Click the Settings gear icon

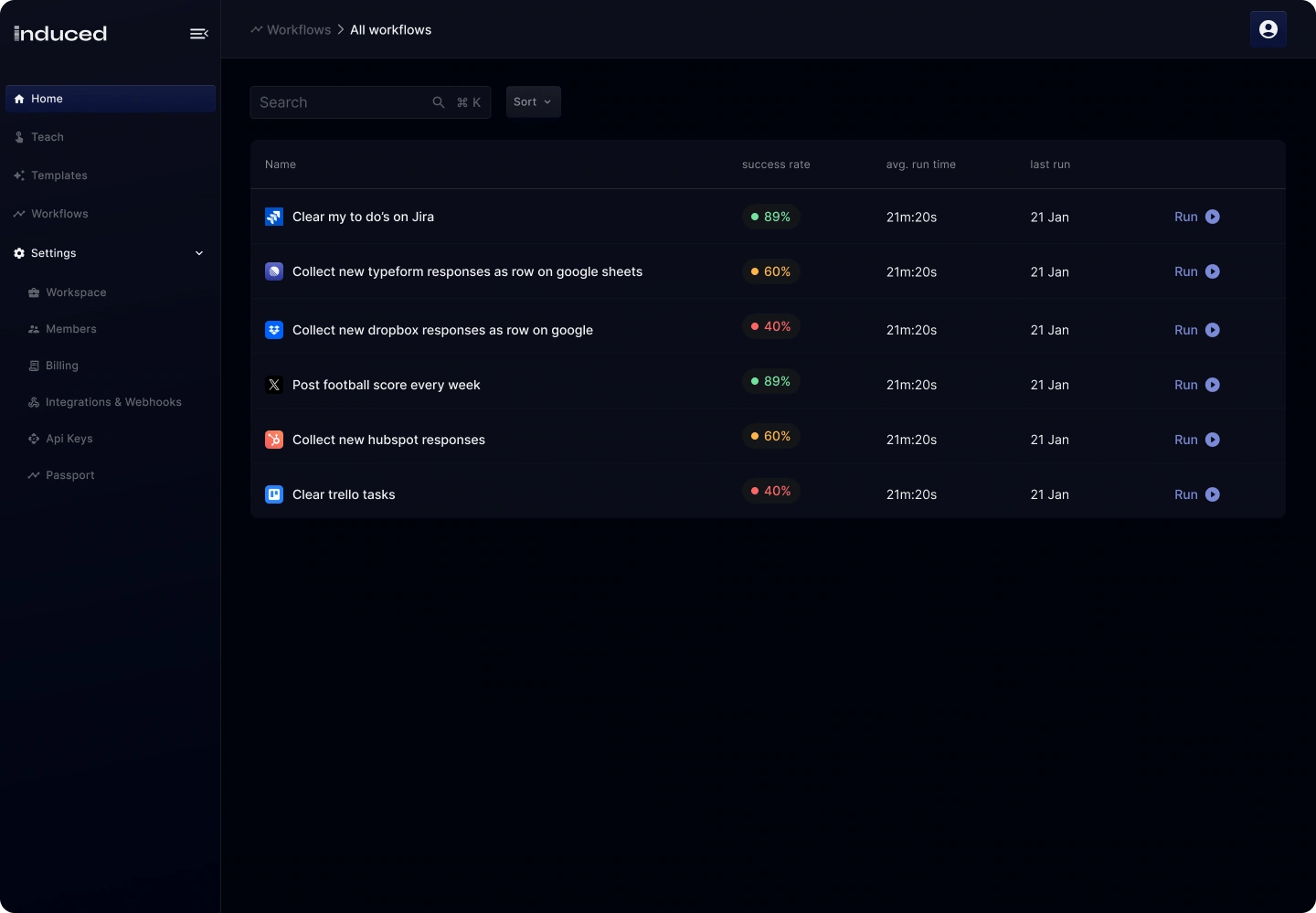[x=19, y=253]
